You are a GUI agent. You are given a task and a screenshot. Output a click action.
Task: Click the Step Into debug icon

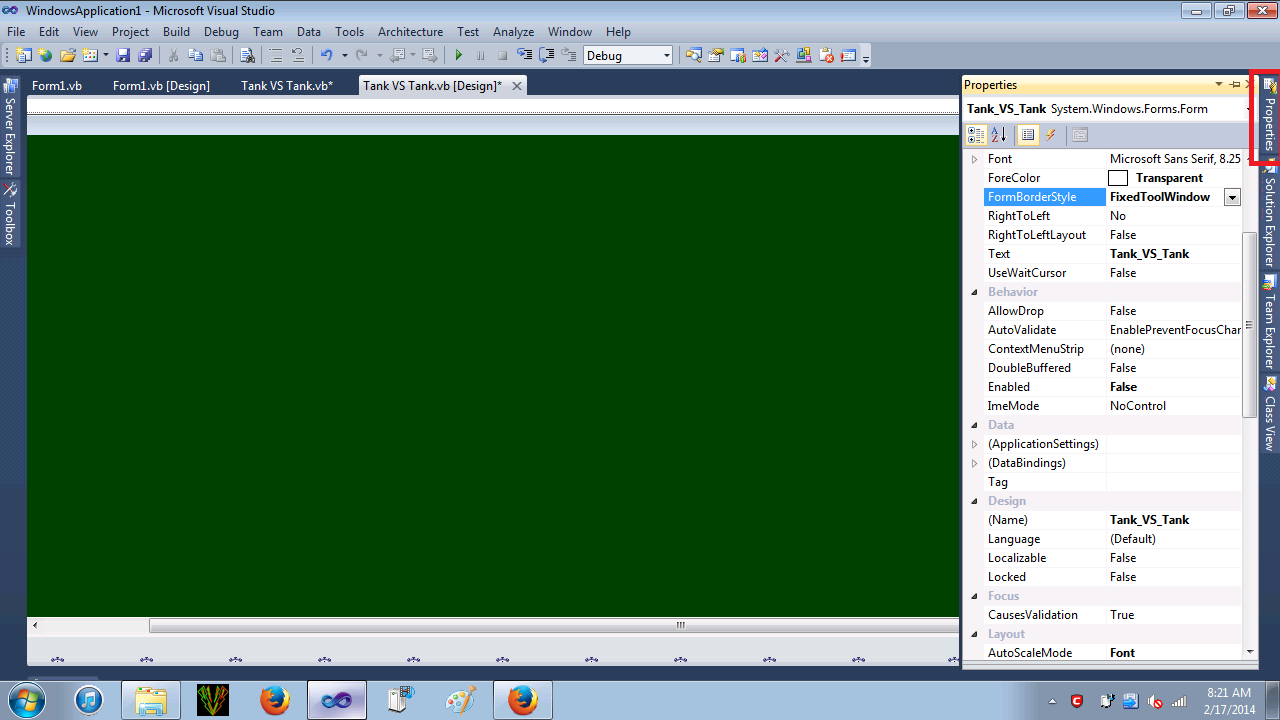click(x=524, y=56)
